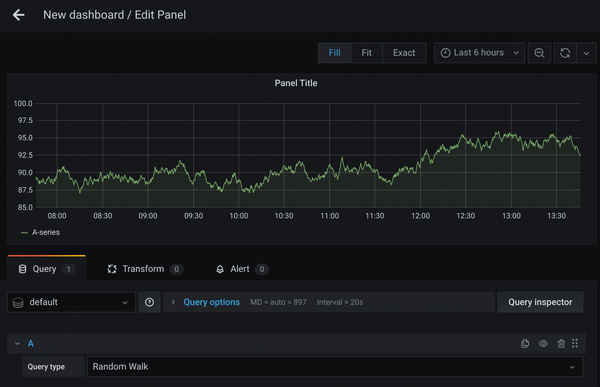This screenshot has width=600, height=387.
Task: Select the Fill view mode
Action: pos(334,53)
